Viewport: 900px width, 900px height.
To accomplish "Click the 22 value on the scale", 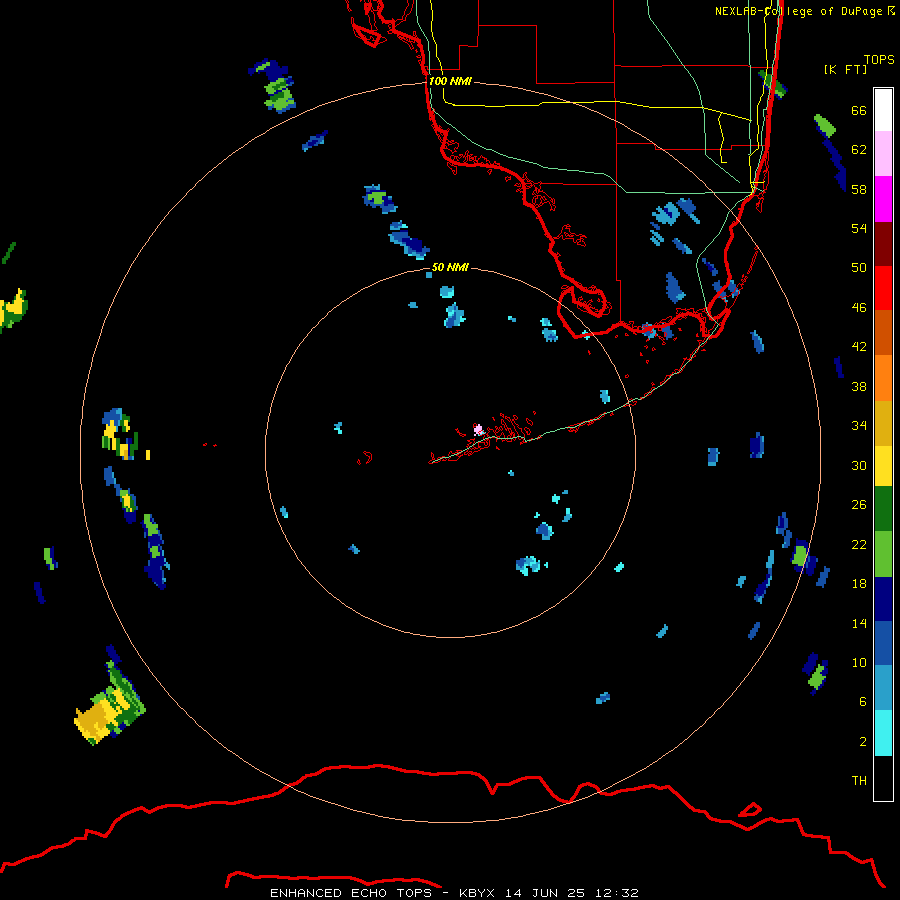I will coord(859,545).
